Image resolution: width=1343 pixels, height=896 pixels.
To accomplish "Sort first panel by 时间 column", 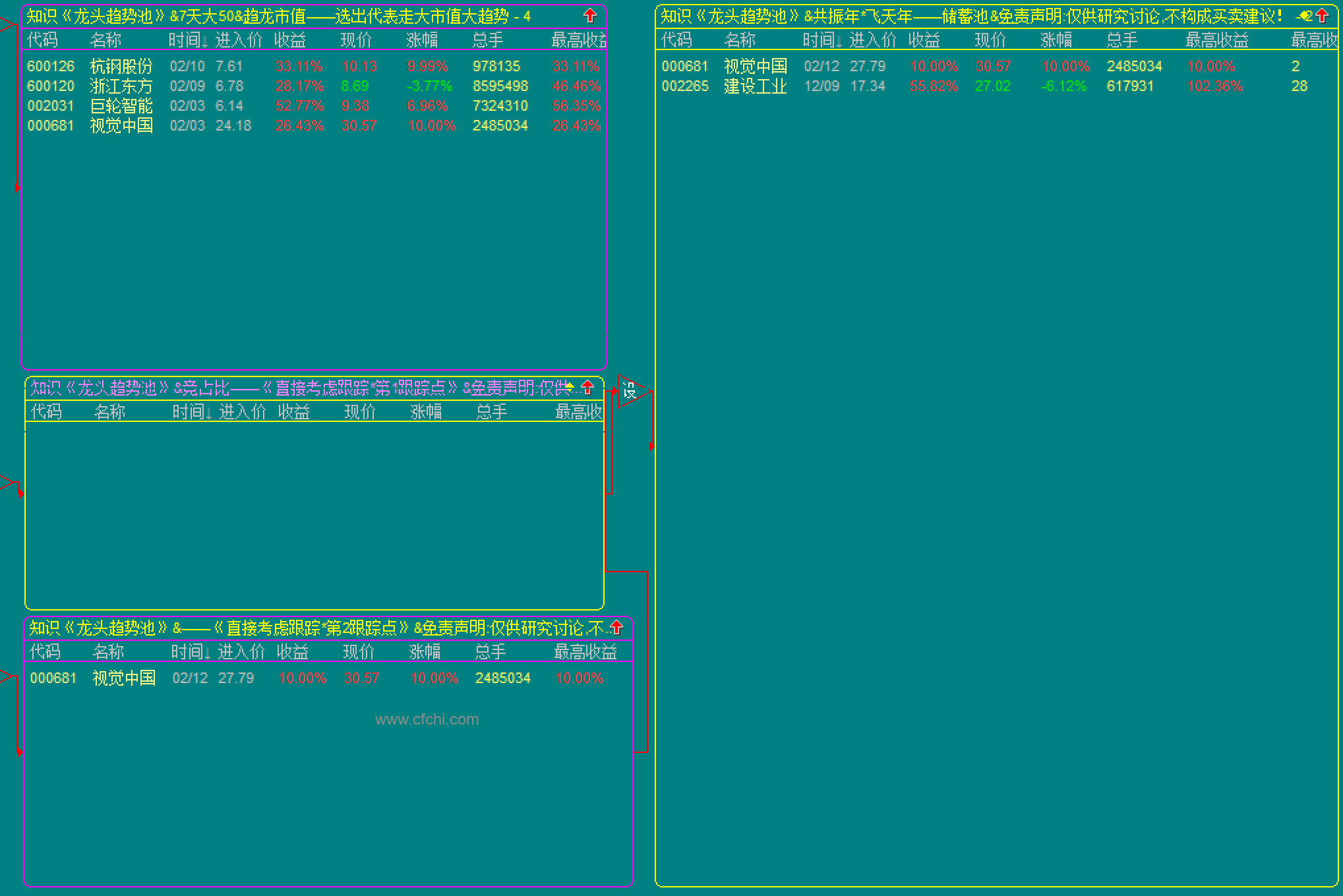I will pos(187,40).
